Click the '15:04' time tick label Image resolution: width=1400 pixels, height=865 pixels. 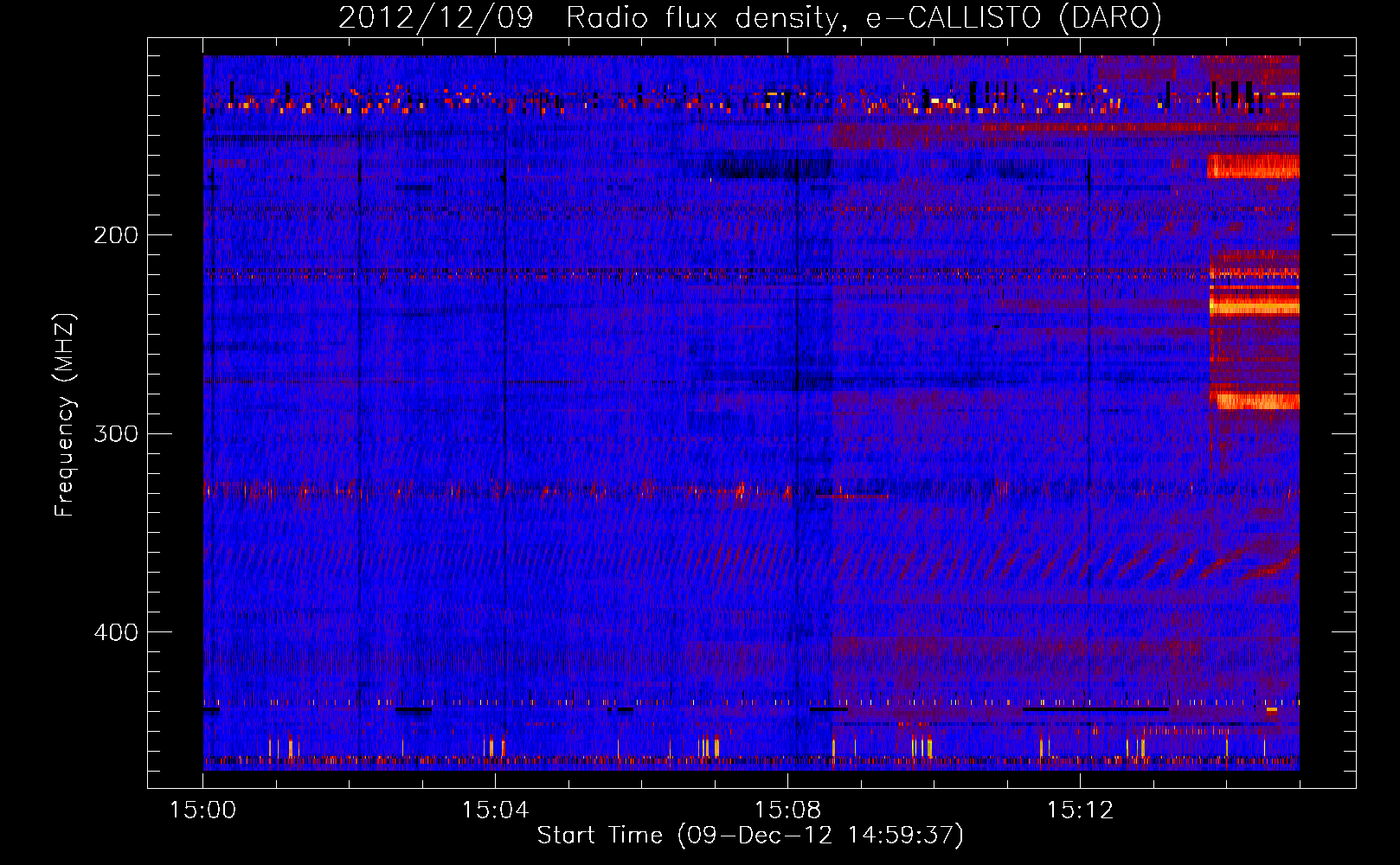pyautogui.click(x=495, y=811)
